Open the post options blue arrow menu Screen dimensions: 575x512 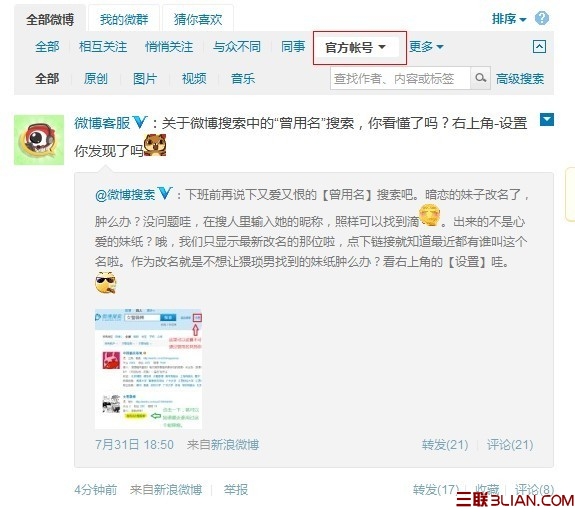(x=547, y=120)
